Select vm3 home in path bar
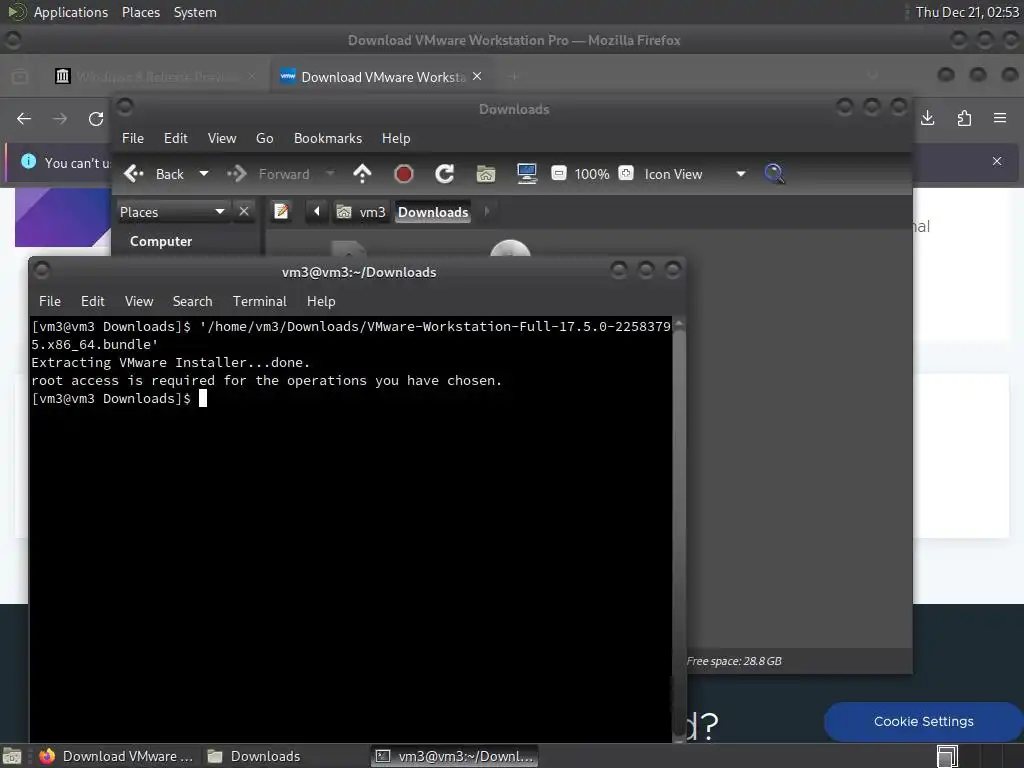Image resolution: width=1024 pixels, height=768 pixels. coord(361,212)
